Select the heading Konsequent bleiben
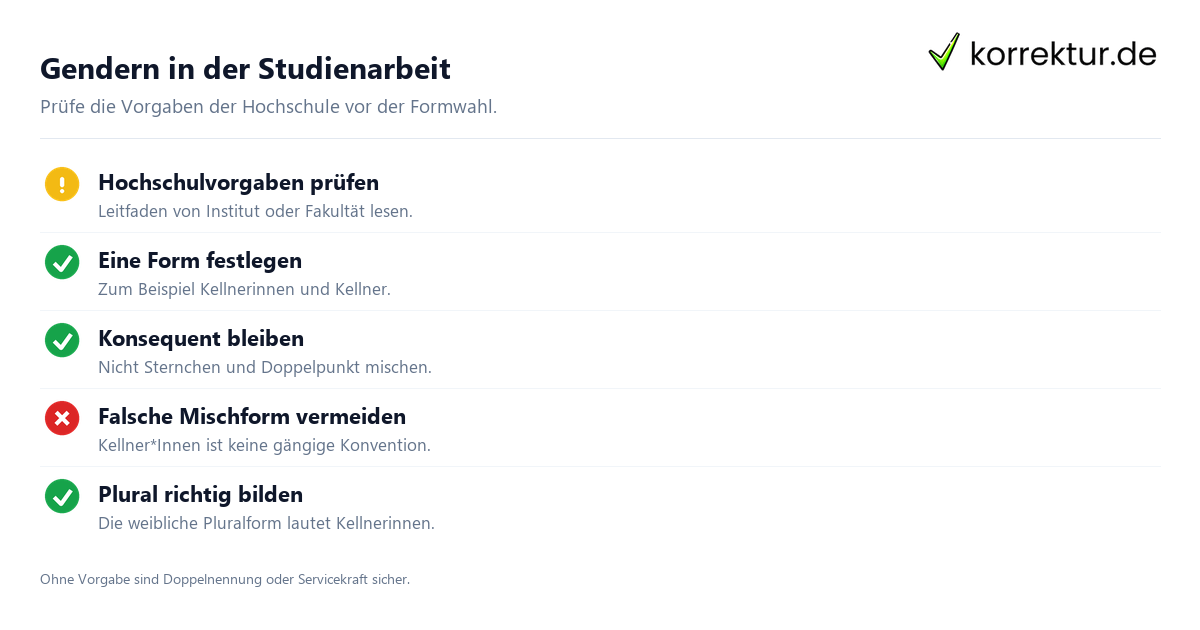The width and height of the screenshot is (1200, 630). click(x=201, y=339)
